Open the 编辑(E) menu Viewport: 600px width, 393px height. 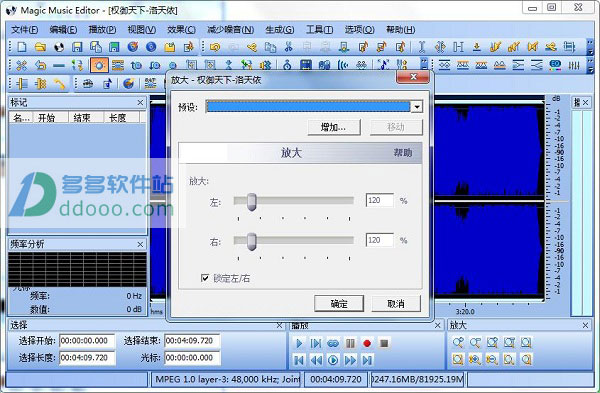pyautogui.click(x=63, y=29)
